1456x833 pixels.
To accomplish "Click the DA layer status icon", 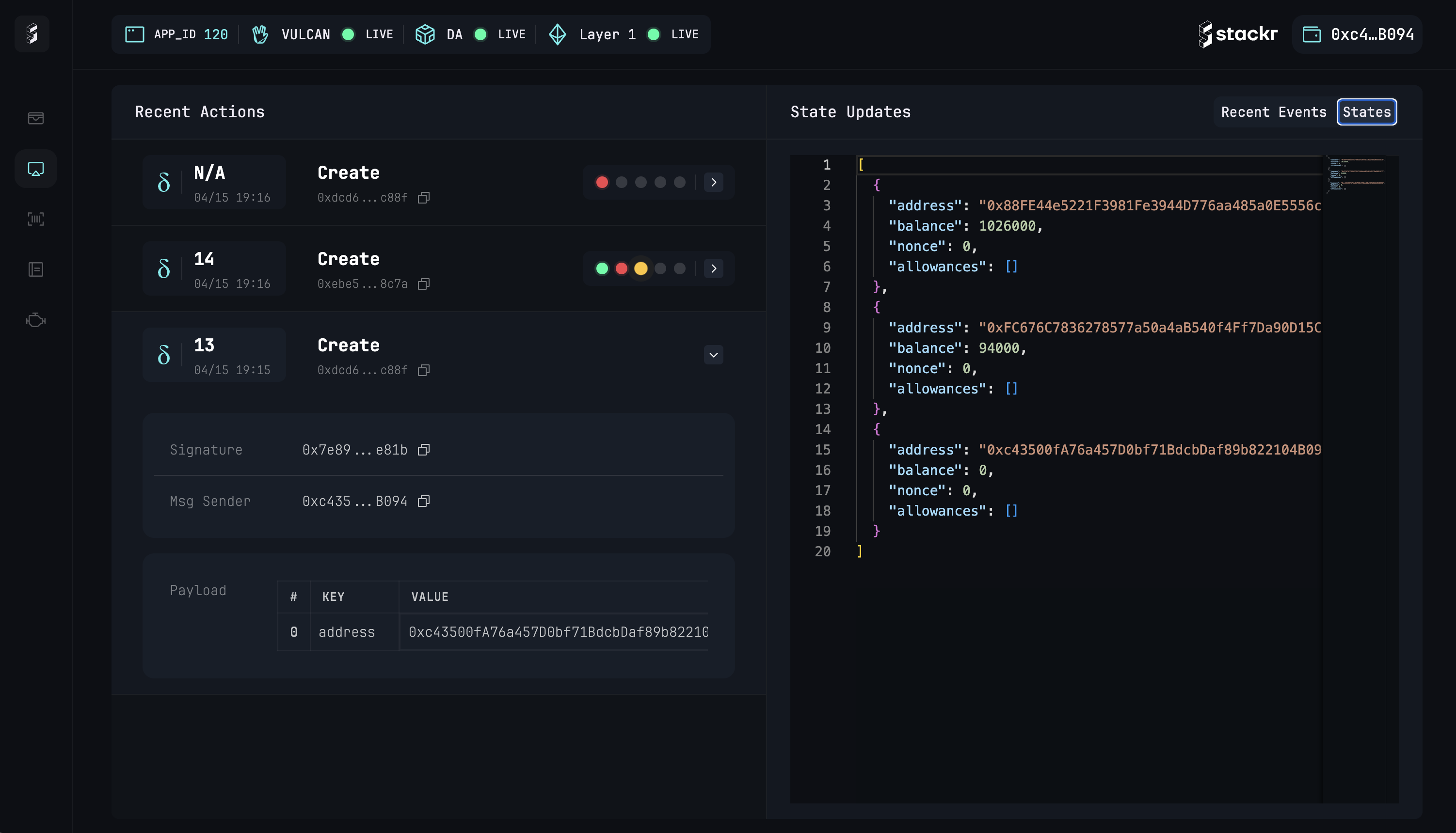I will coord(481,34).
